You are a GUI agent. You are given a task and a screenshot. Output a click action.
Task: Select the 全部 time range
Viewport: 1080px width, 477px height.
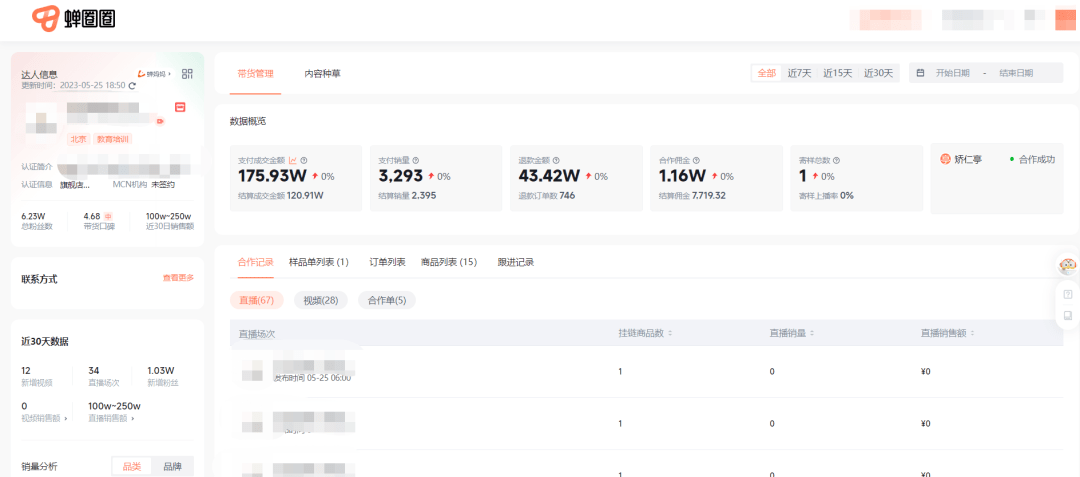pos(767,73)
